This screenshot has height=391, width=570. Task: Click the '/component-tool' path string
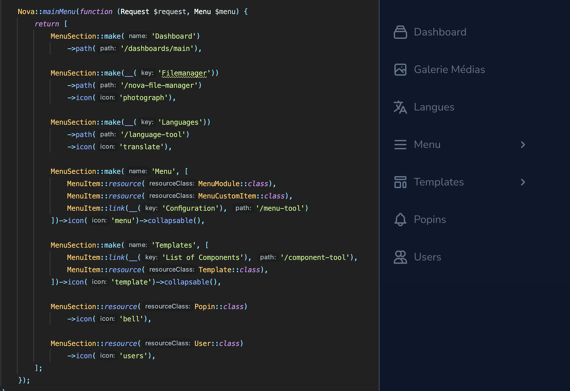[x=315, y=257]
